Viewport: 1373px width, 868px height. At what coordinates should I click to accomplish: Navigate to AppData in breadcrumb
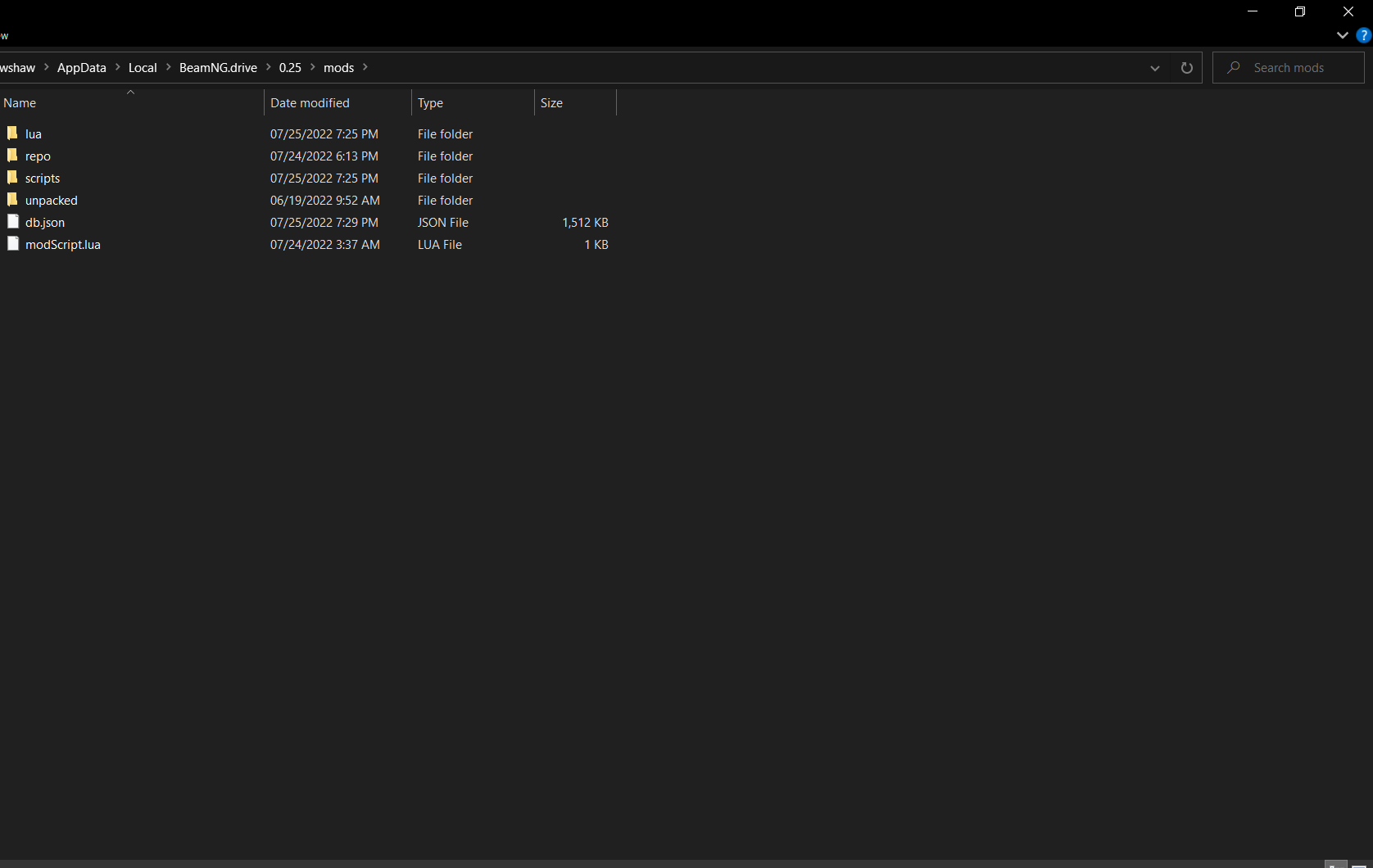[x=82, y=68]
